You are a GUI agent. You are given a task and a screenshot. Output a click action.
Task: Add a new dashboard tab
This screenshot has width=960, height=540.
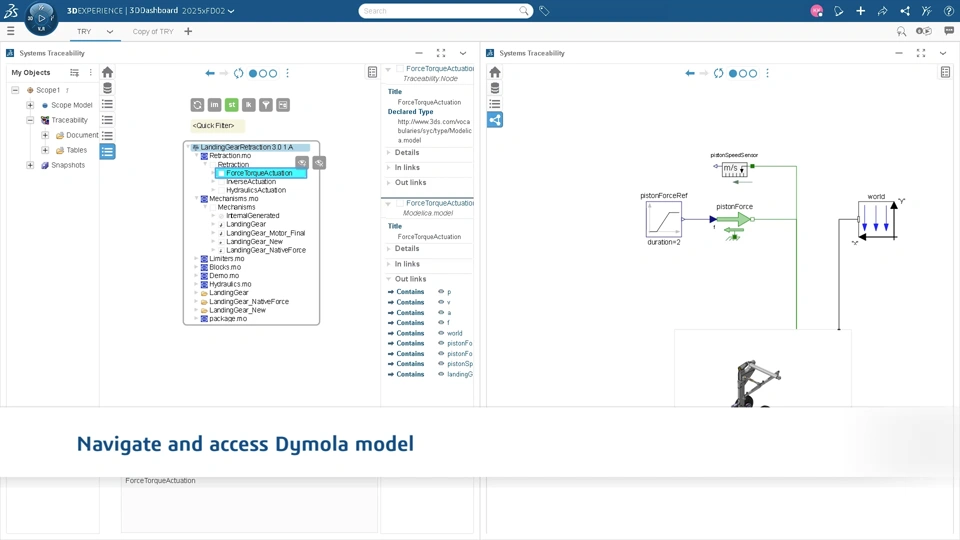188,31
